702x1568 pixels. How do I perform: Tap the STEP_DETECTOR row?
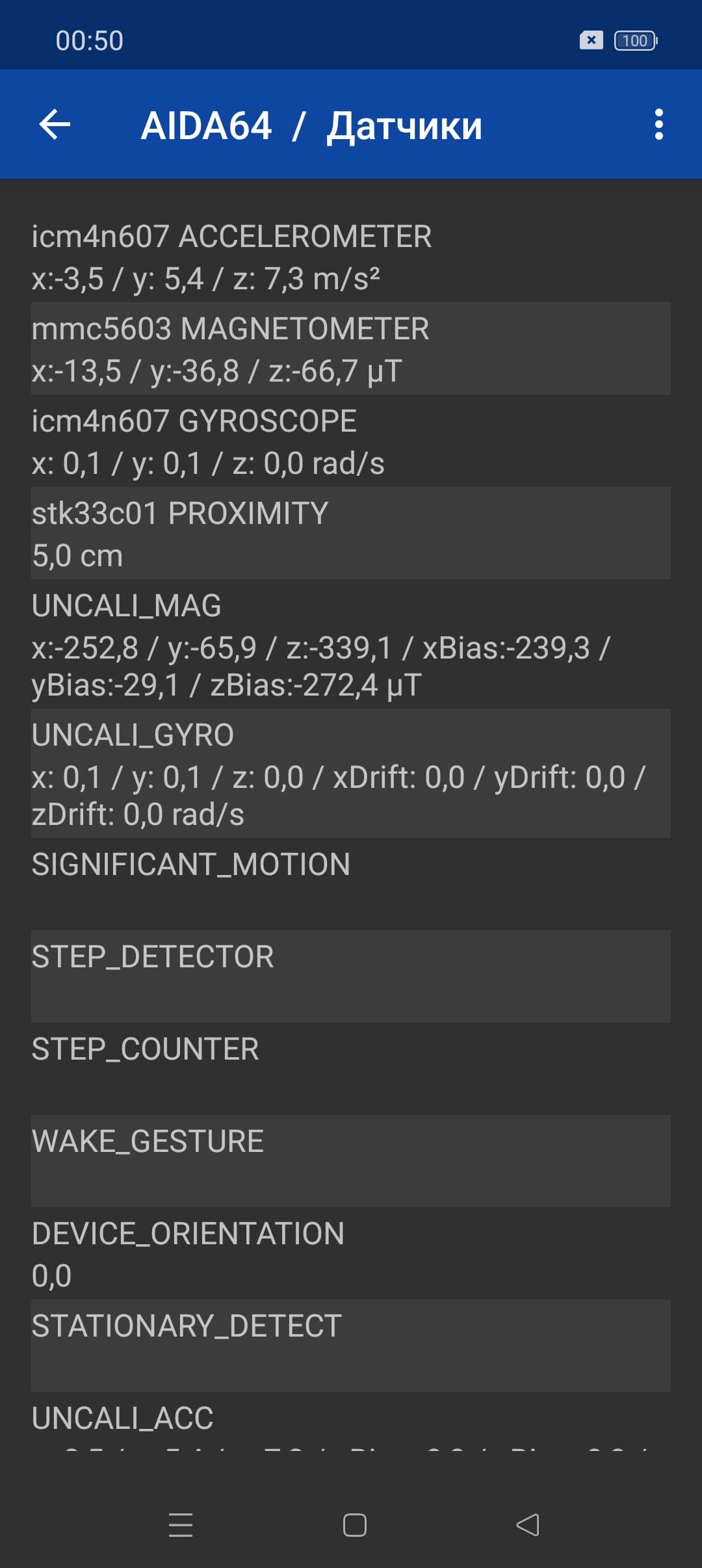click(351, 976)
